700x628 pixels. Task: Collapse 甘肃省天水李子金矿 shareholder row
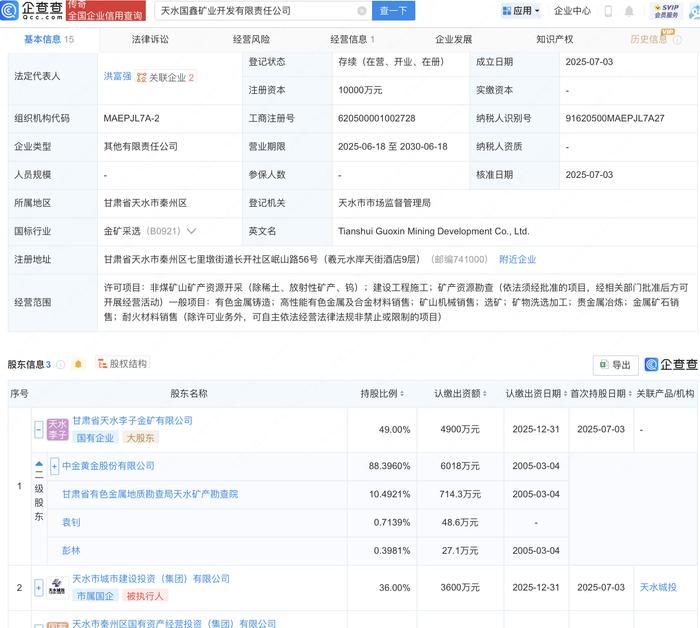[39, 430]
